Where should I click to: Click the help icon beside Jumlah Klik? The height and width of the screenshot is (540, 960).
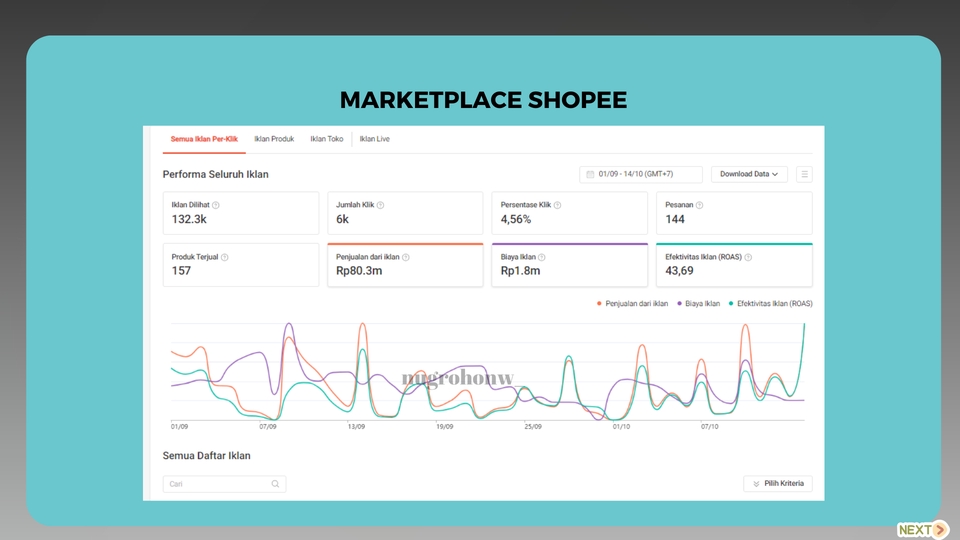[380, 205]
